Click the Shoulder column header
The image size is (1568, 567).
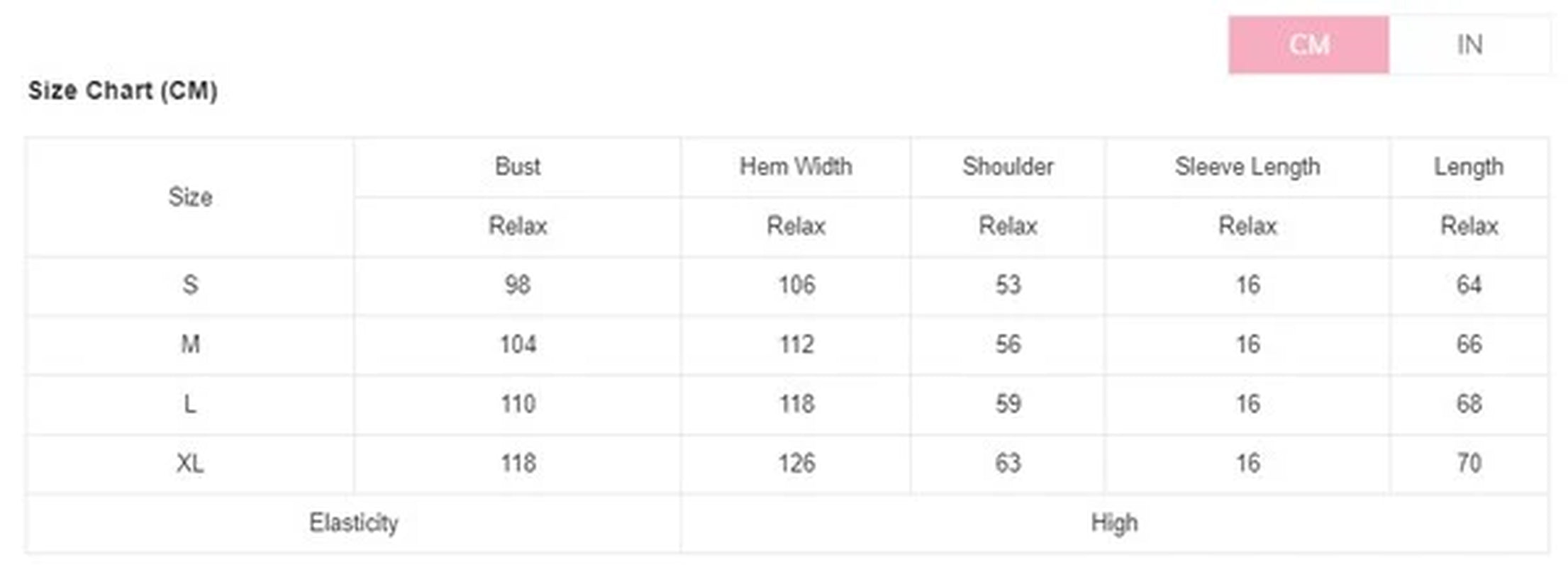(x=1008, y=167)
